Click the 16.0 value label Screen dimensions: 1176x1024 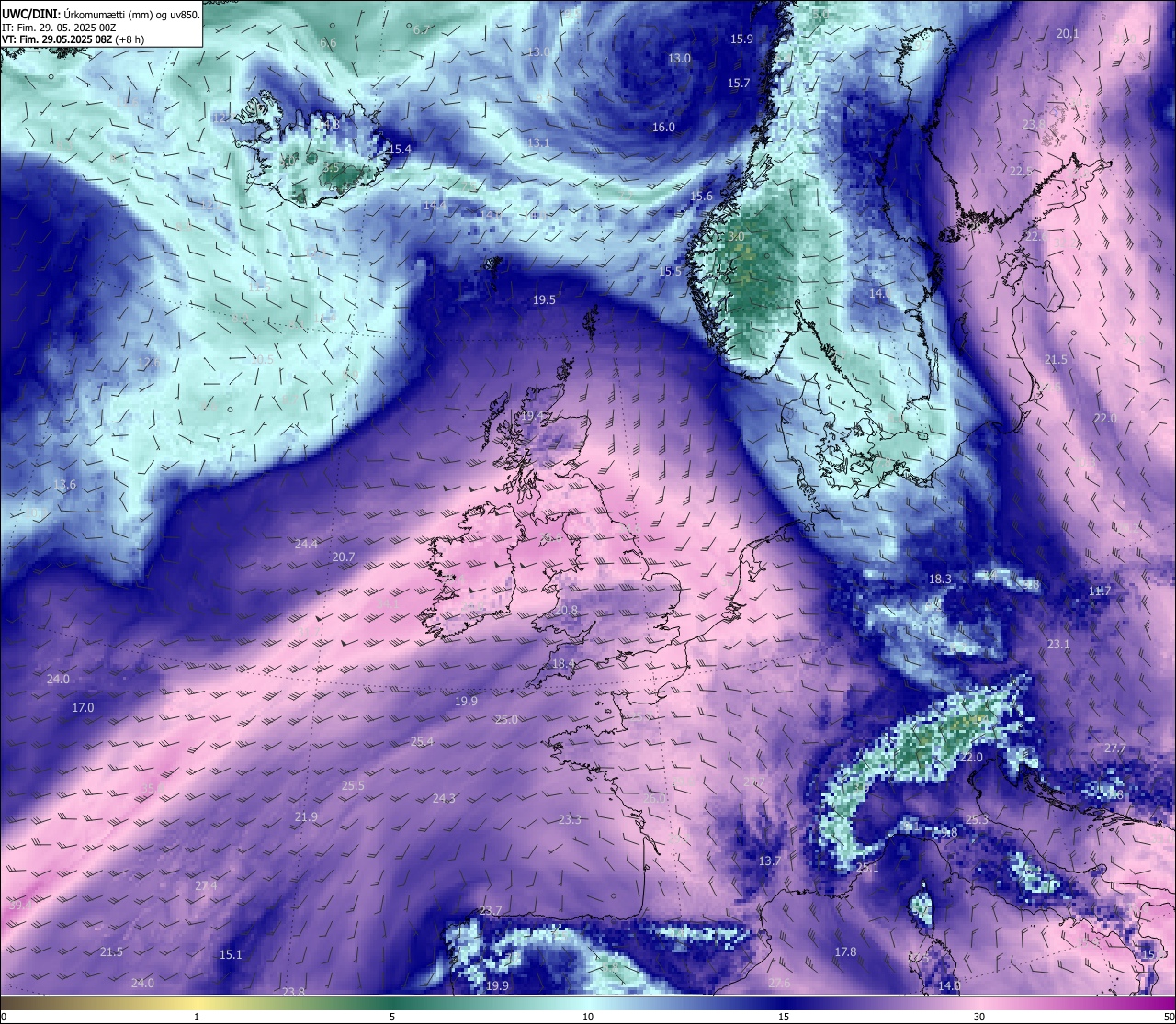663,128
